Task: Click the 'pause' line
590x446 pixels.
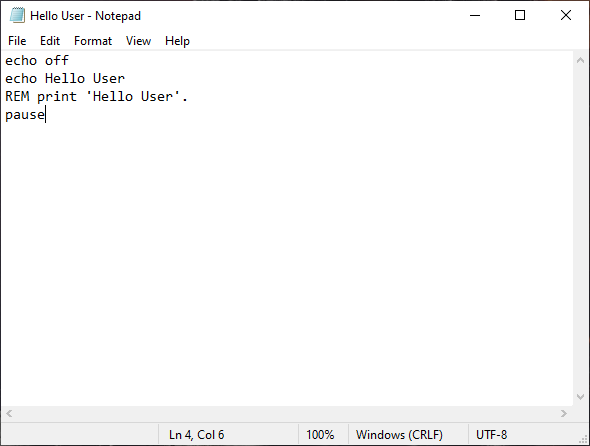Action: [25, 115]
